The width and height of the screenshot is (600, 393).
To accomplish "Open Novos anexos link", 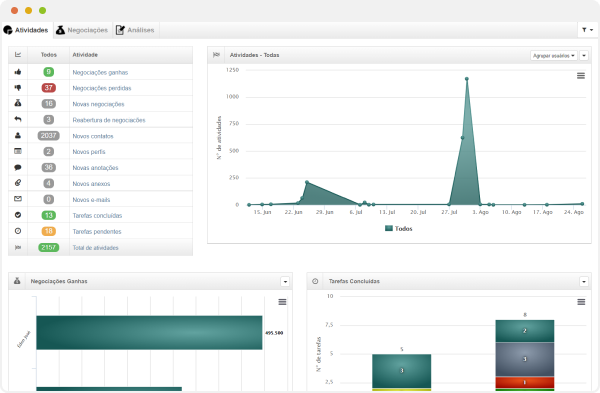I will [x=91, y=184].
